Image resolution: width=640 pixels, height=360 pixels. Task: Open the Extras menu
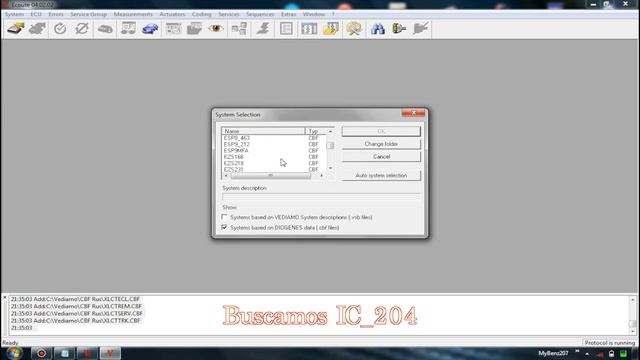click(288, 14)
